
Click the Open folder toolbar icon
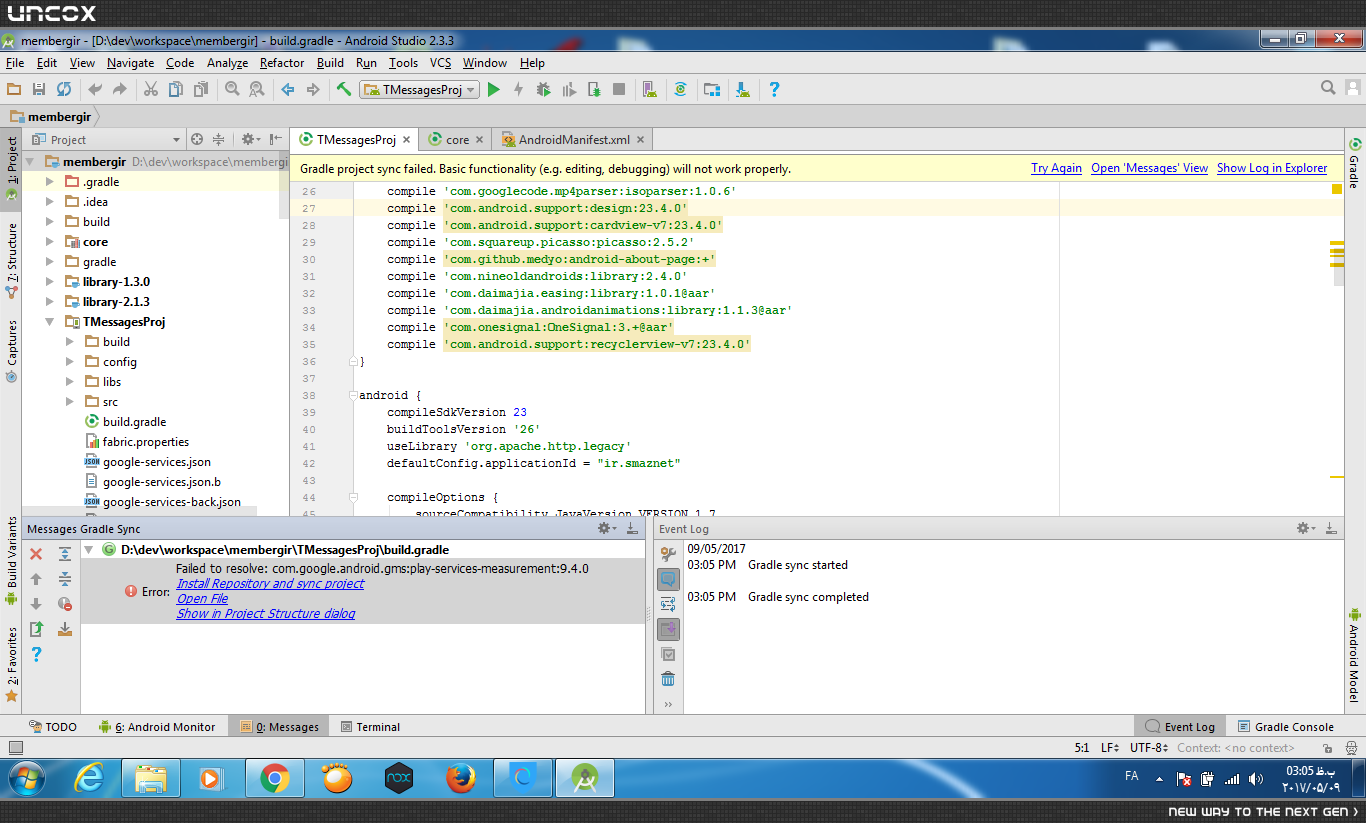(14, 89)
